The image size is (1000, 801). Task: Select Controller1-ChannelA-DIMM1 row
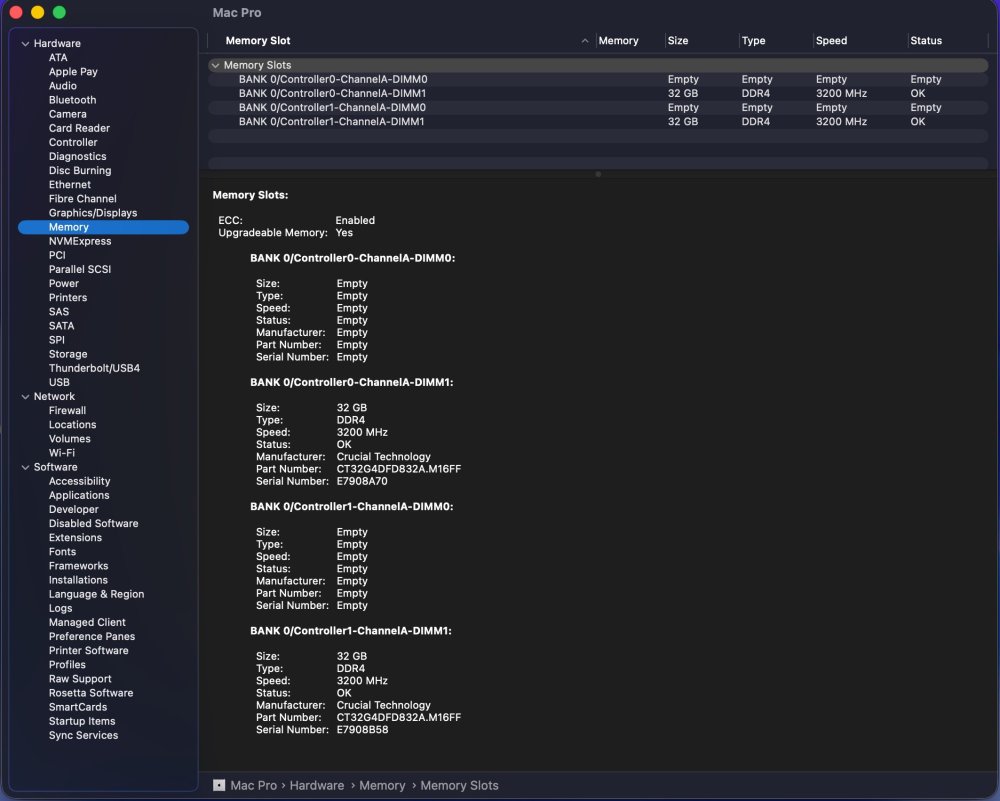point(598,121)
